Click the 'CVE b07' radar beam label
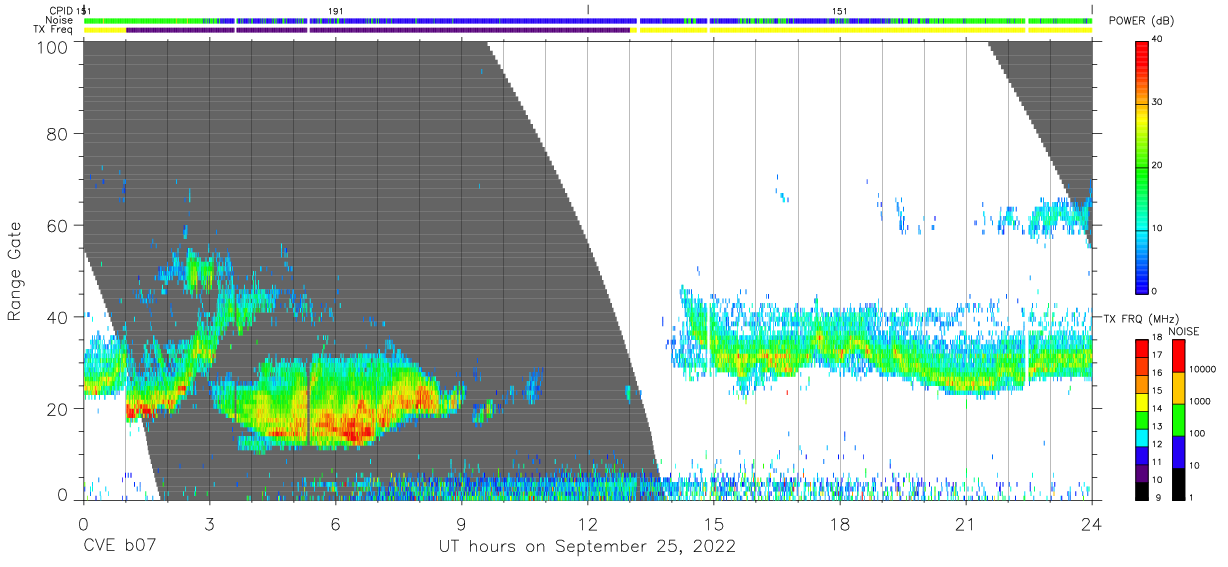Screen dimensions: 1228x567 pos(119,547)
